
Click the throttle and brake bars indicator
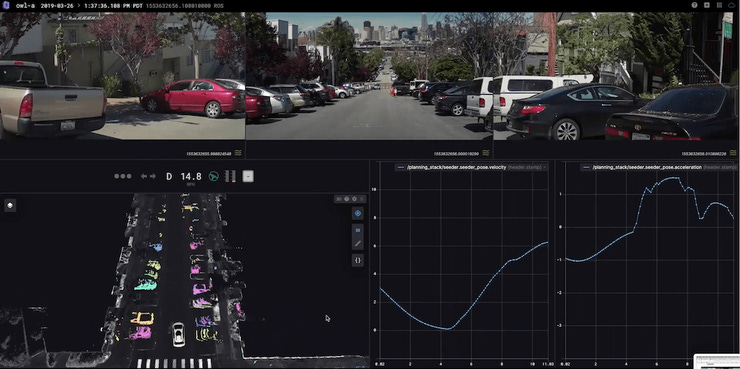click(230, 176)
